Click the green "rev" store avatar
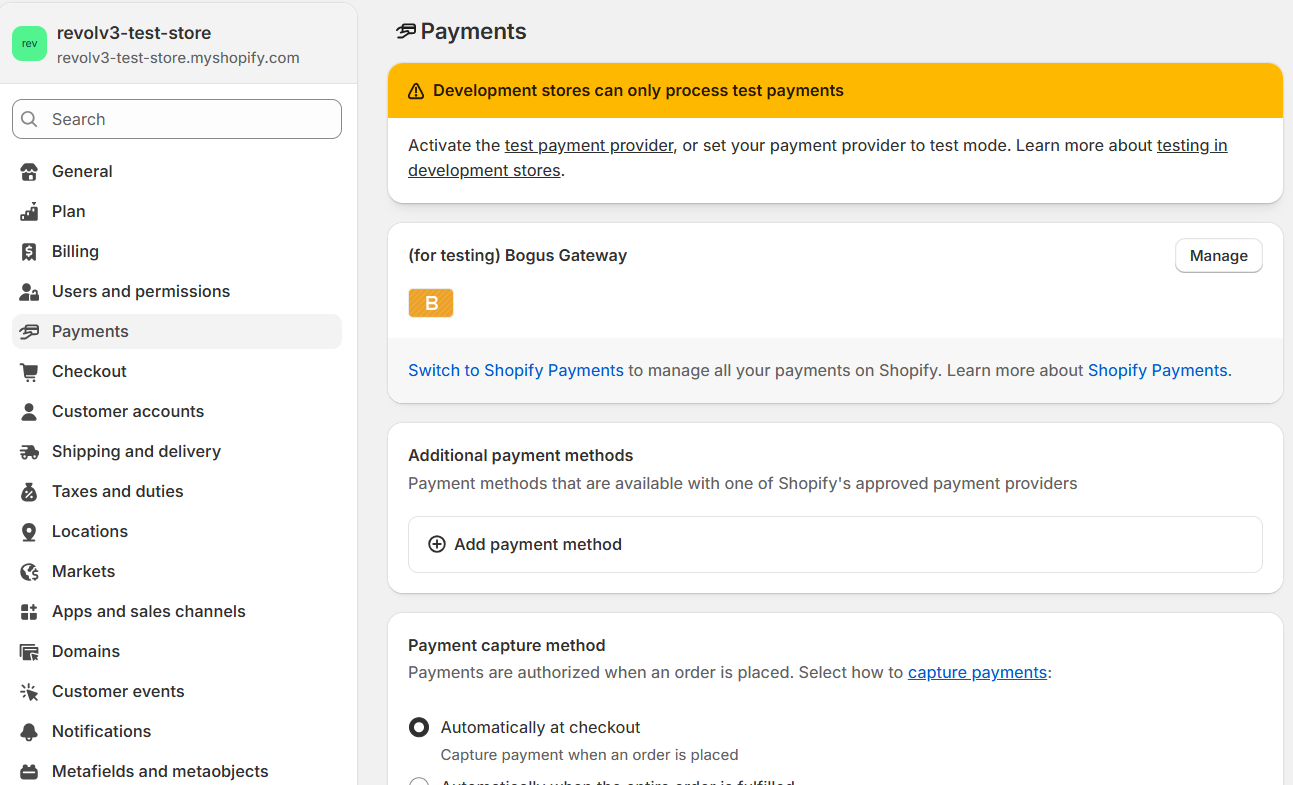 coord(29,43)
